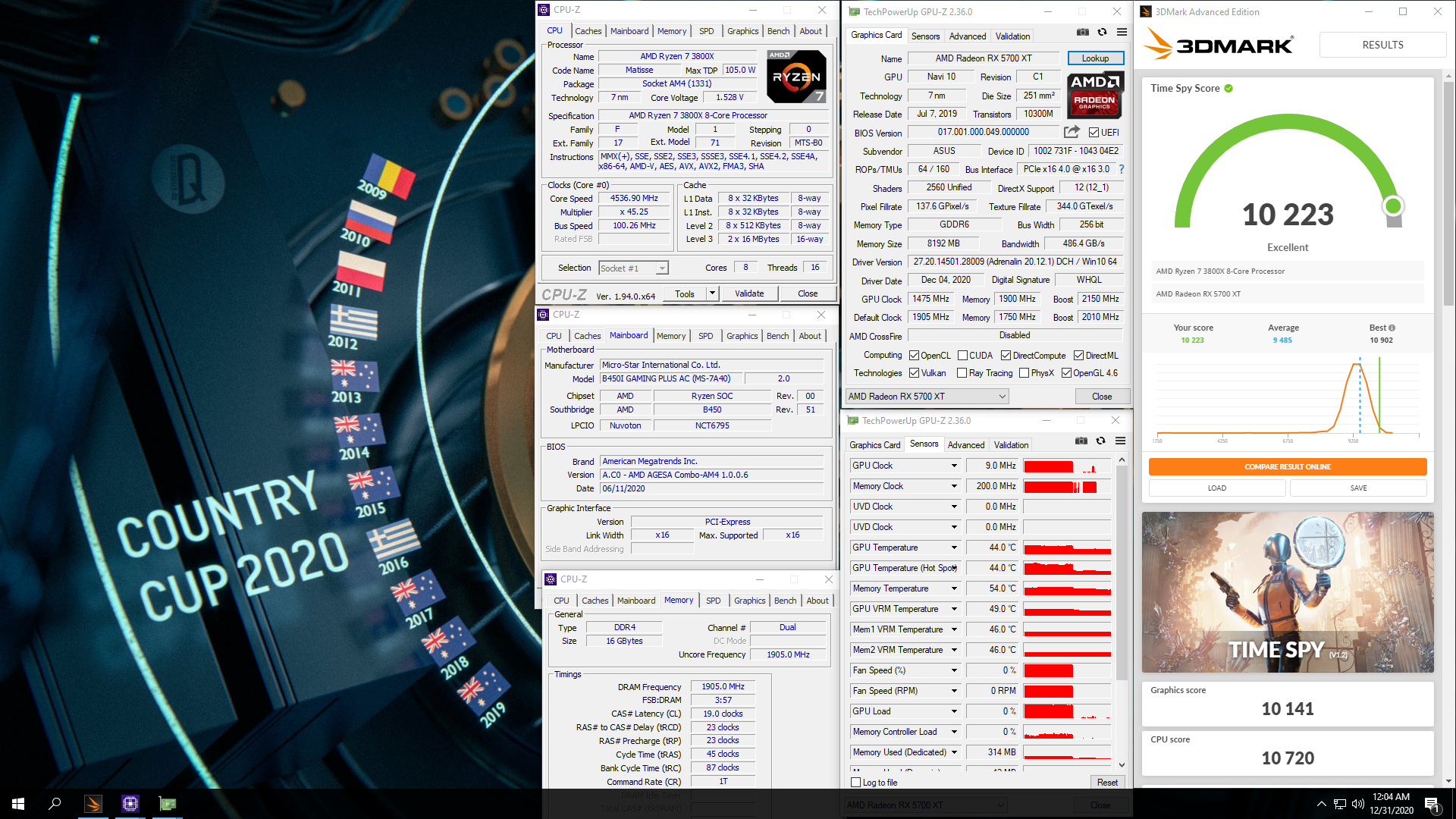Click the taskbar search magnifier icon
The width and height of the screenshot is (1456, 819).
(55, 804)
